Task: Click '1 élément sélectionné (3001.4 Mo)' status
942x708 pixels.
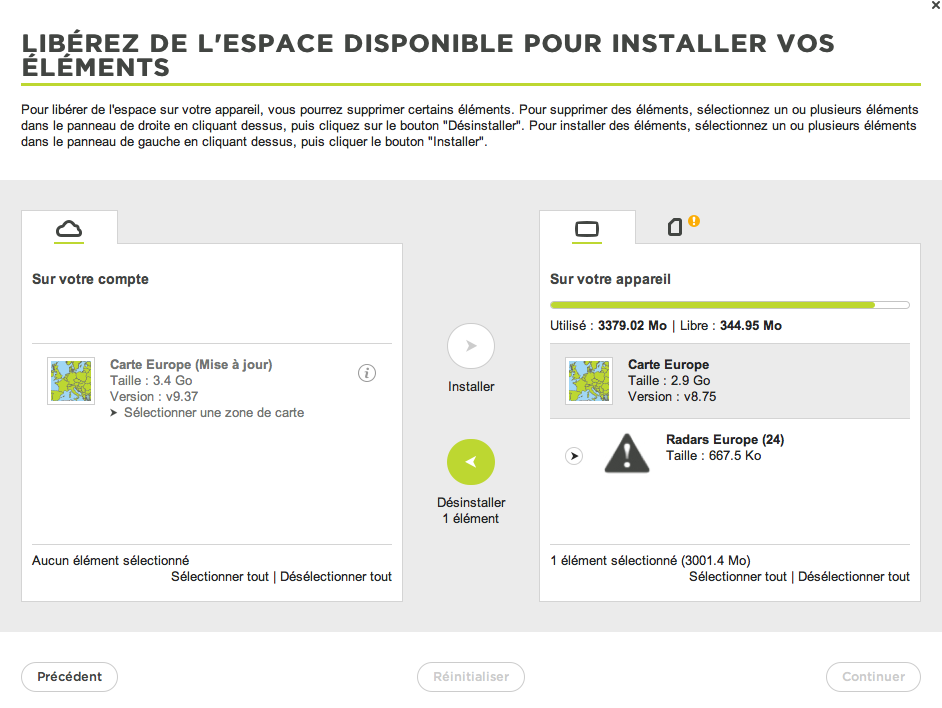Action: point(651,560)
